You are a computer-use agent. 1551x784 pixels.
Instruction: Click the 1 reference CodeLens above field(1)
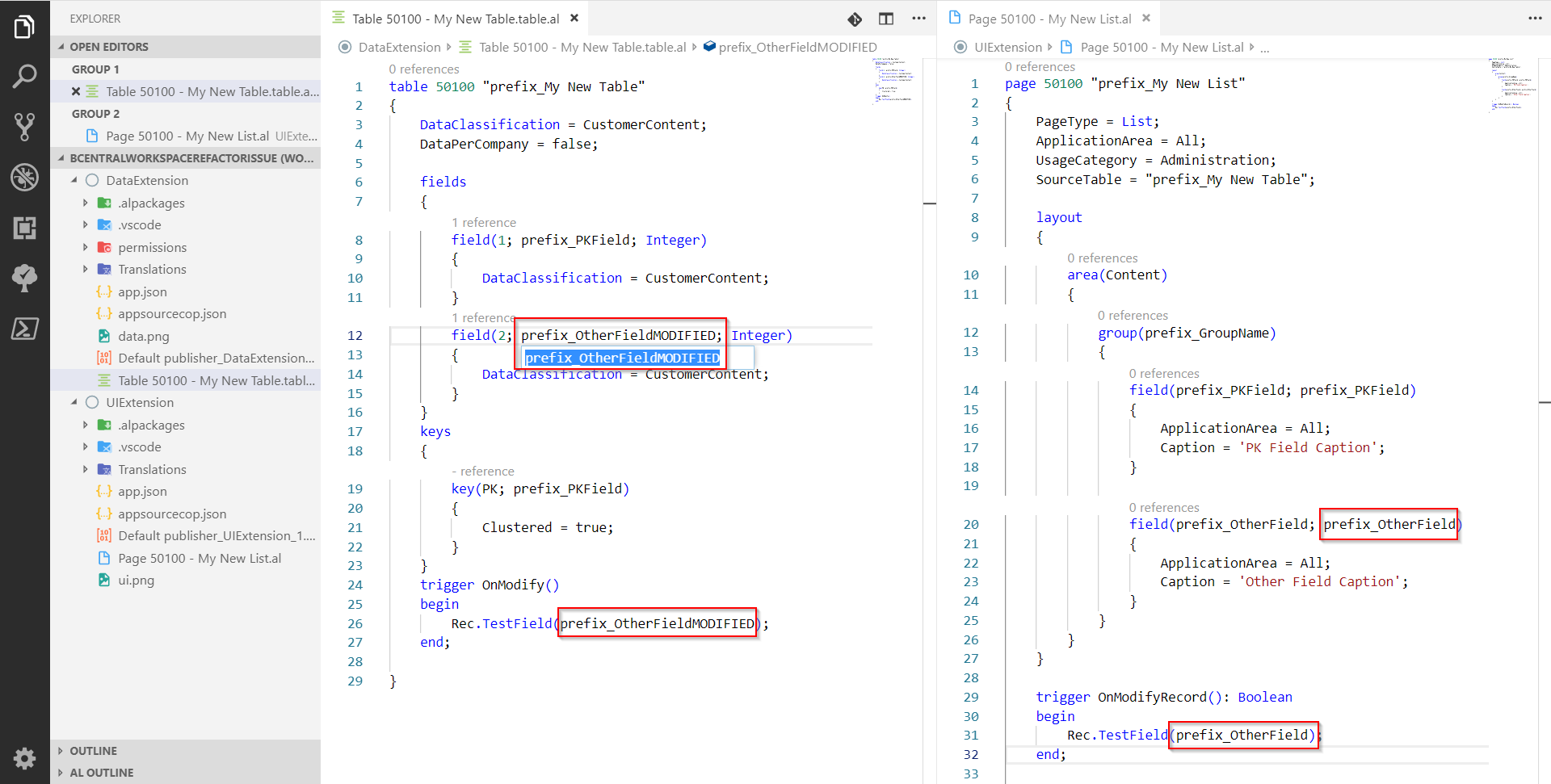pyautogui.click(x=485, y=222)
